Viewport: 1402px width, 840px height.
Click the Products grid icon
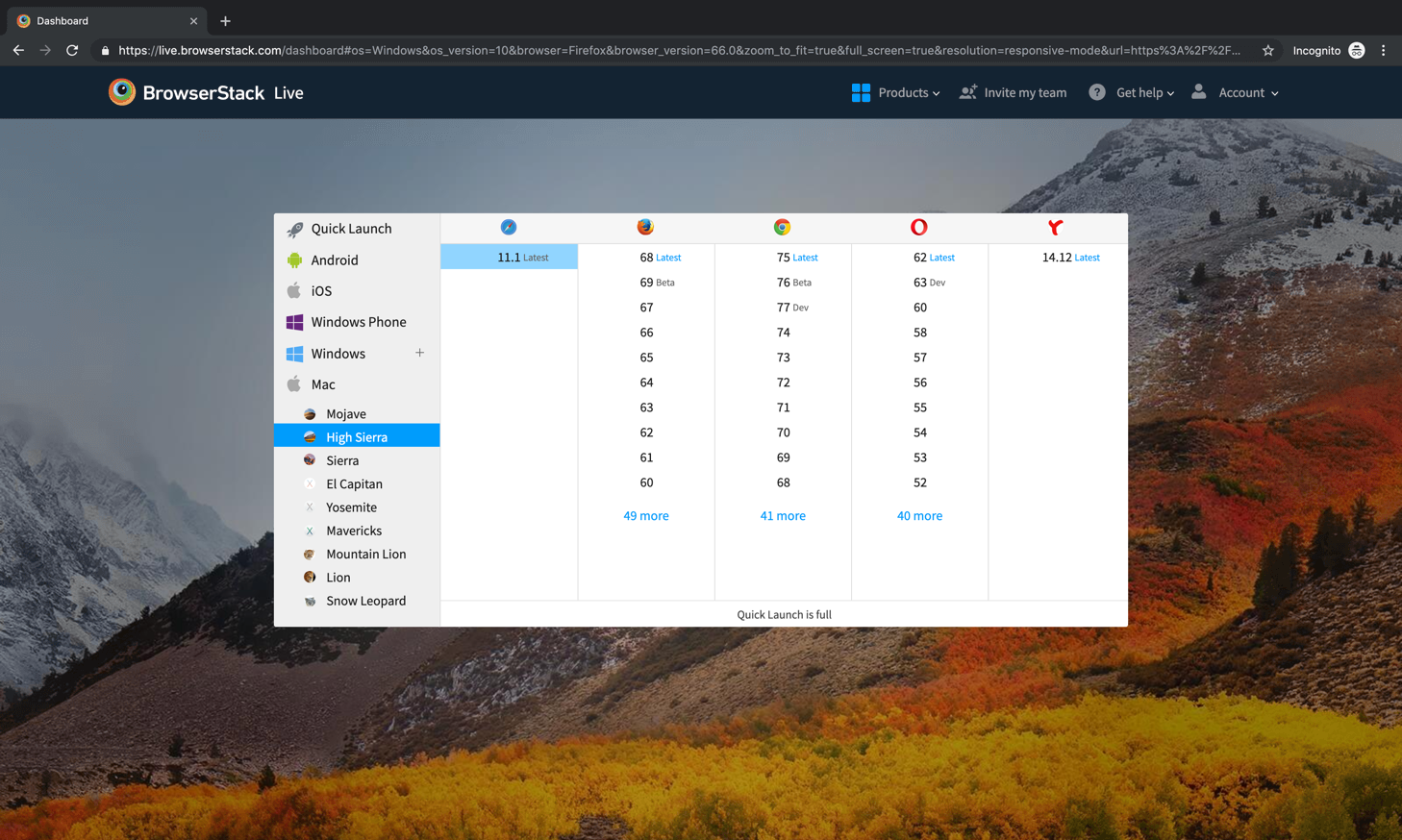coord(861,92)
